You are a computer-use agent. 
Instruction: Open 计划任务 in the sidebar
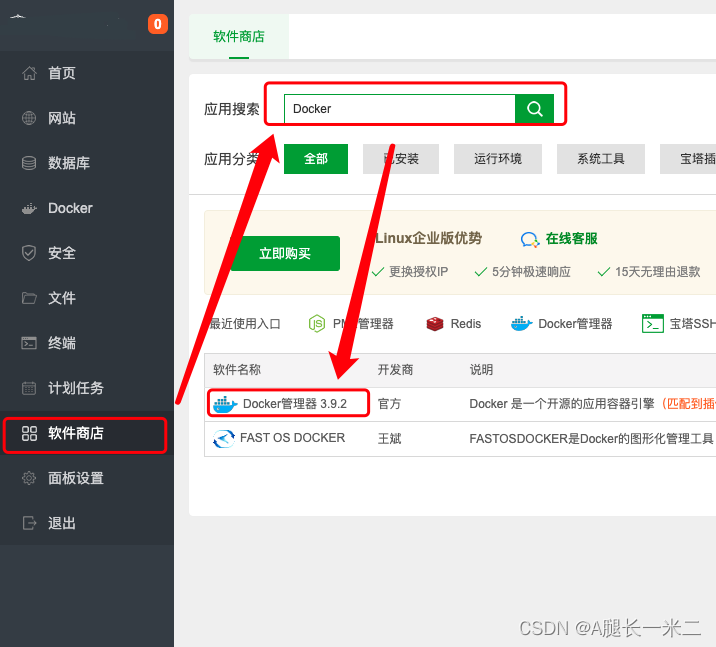(87, 388)
